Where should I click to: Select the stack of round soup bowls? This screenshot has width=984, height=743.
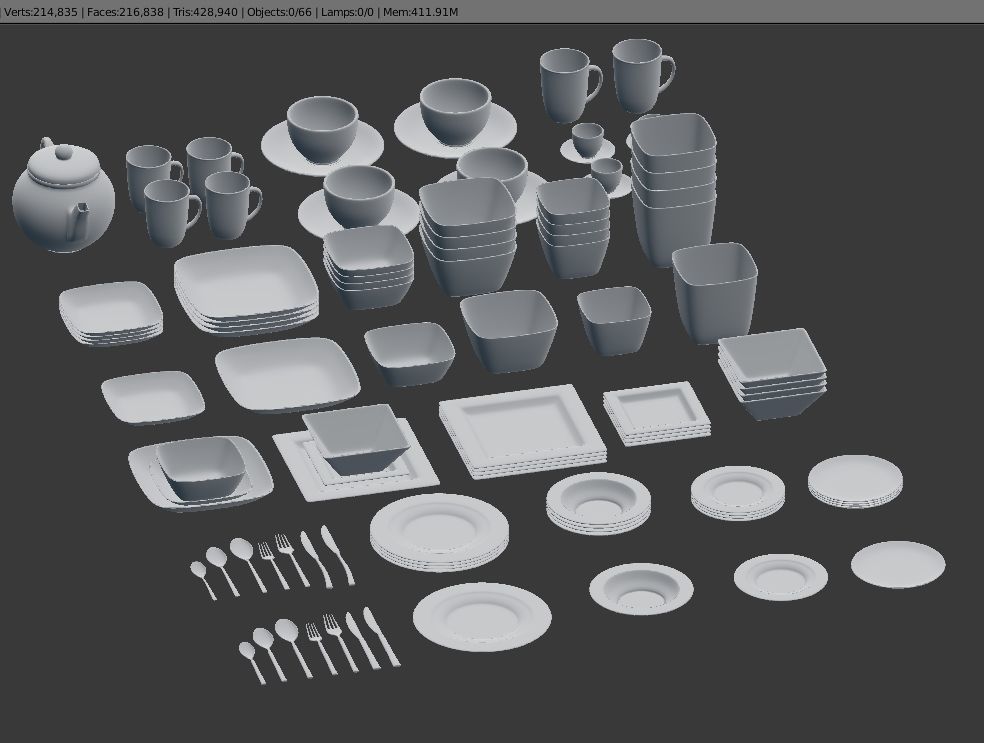pyautogui.click(x=598, y=503)
